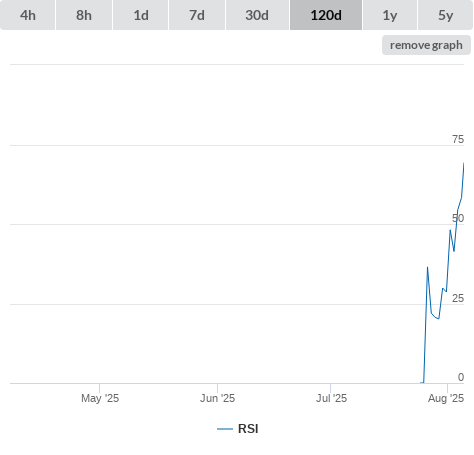Image resolution: width=474 pixels, height=455 pixels.
Task: Select the 5y time range
Action: (x=446, y=15)
